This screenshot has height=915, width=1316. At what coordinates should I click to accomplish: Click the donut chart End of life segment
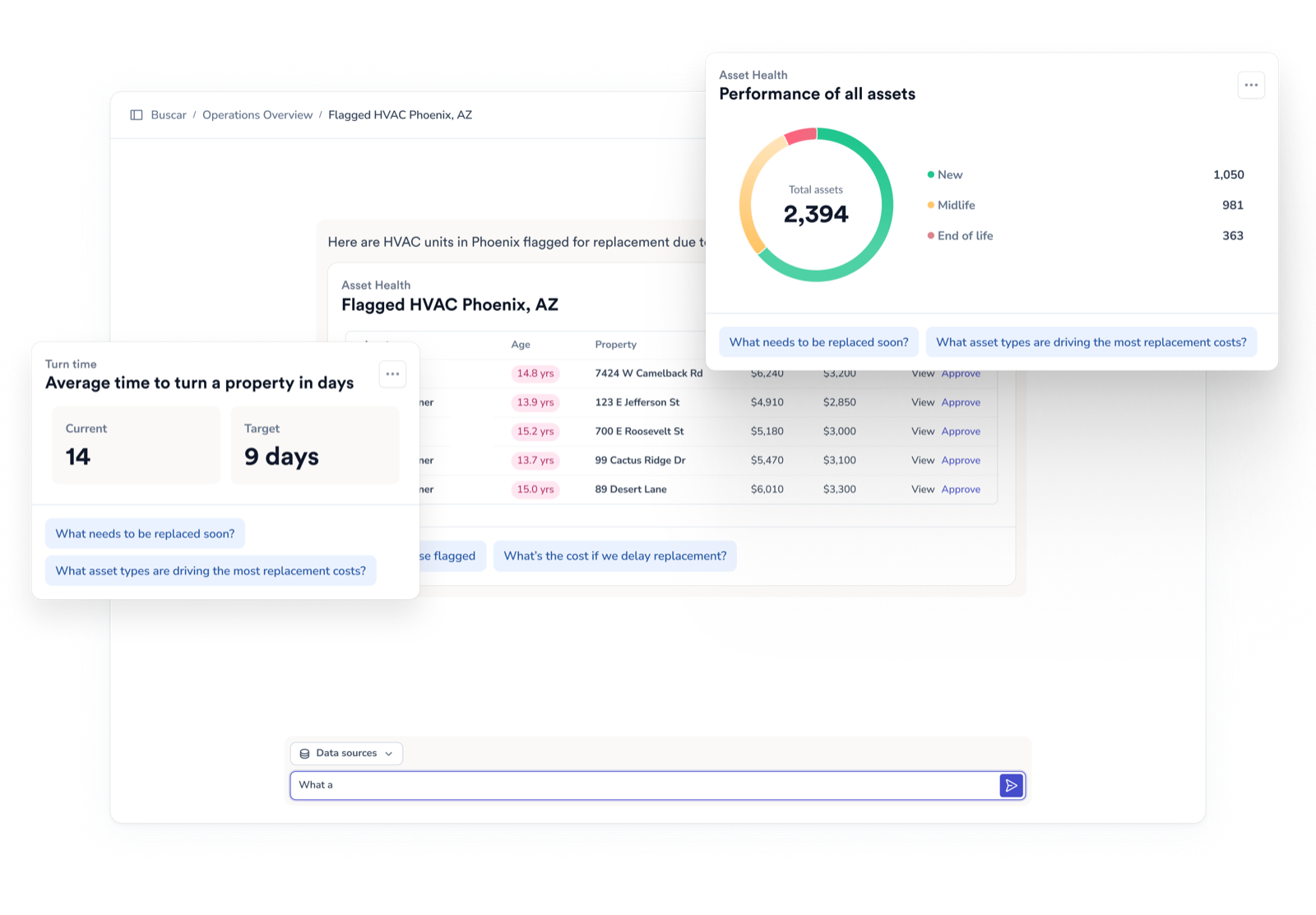799,134
